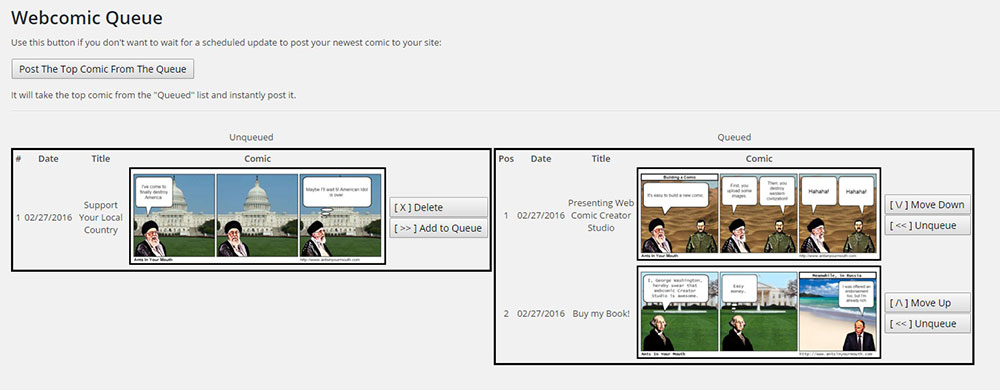This screenshot has height=390, width=1000.
Task: Click the 'Unqueued' list label
Action: pyautogui.click(x=251, y=137)
